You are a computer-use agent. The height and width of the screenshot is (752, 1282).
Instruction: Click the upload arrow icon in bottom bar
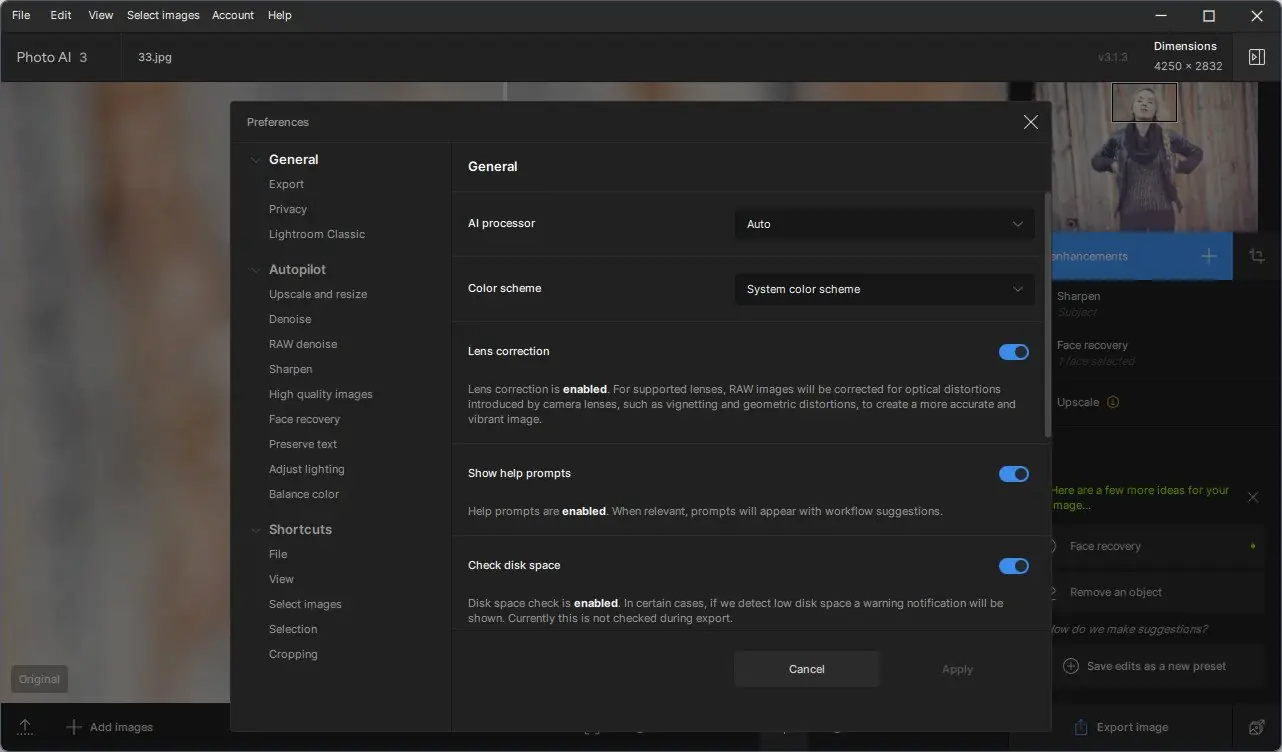pos(25,727)
